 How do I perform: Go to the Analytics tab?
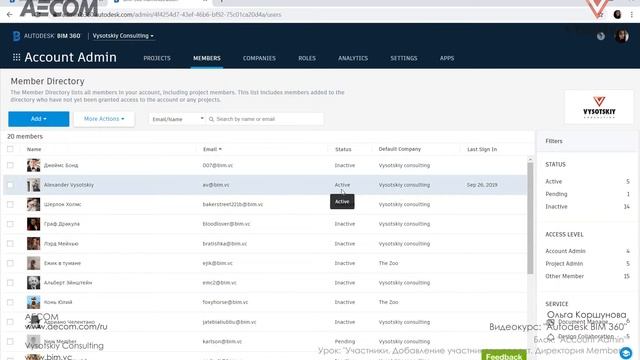(353, 58)
